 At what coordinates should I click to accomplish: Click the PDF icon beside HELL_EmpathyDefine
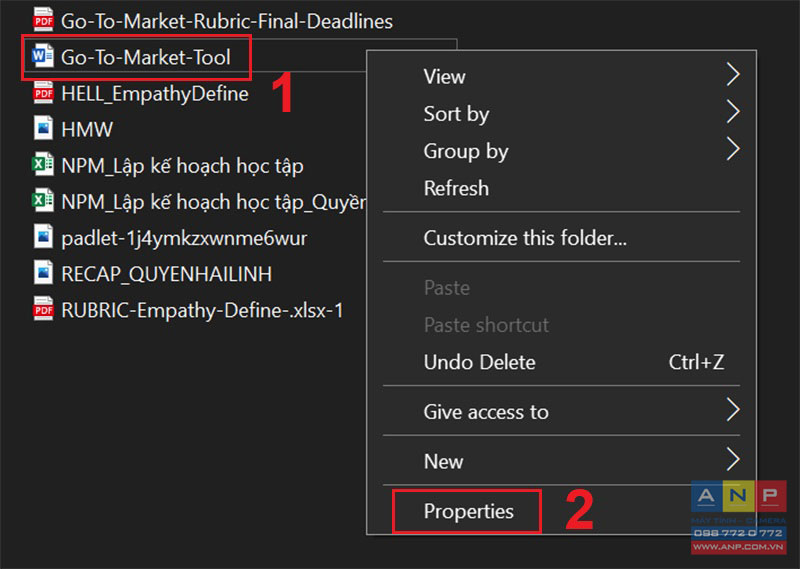pos(43,93)
